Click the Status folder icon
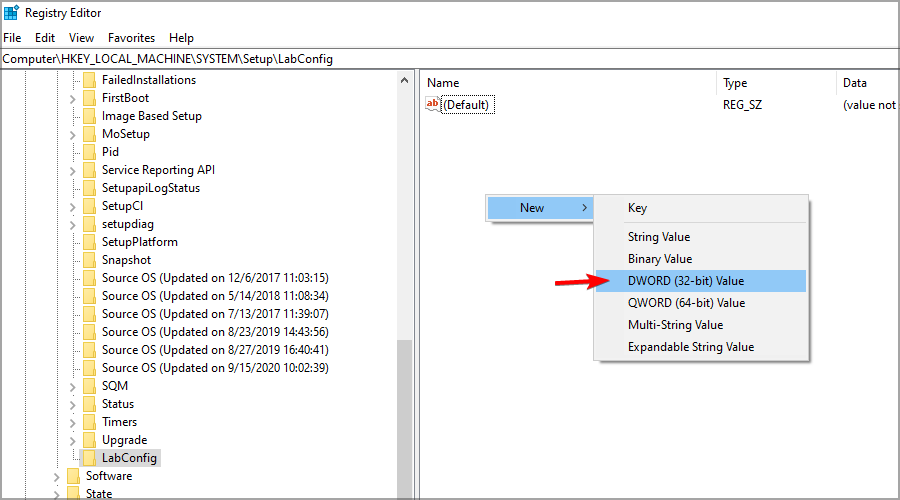Viewport: 900px width, 500px height. [89, 404]
